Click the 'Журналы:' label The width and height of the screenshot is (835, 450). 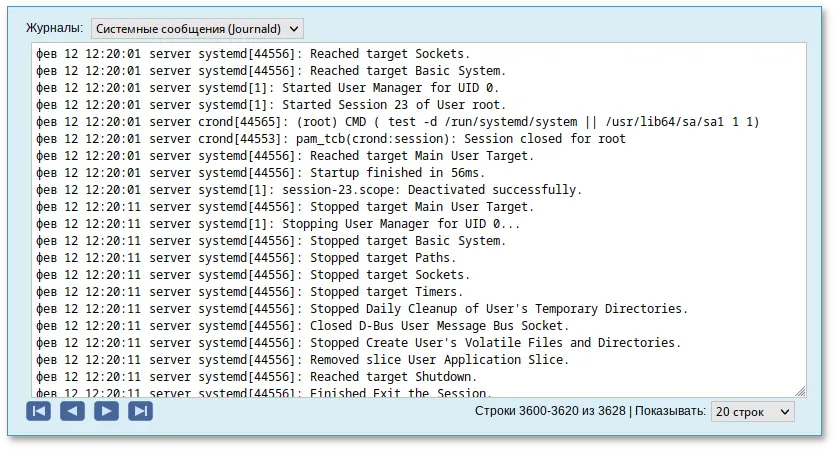(55, 28)
